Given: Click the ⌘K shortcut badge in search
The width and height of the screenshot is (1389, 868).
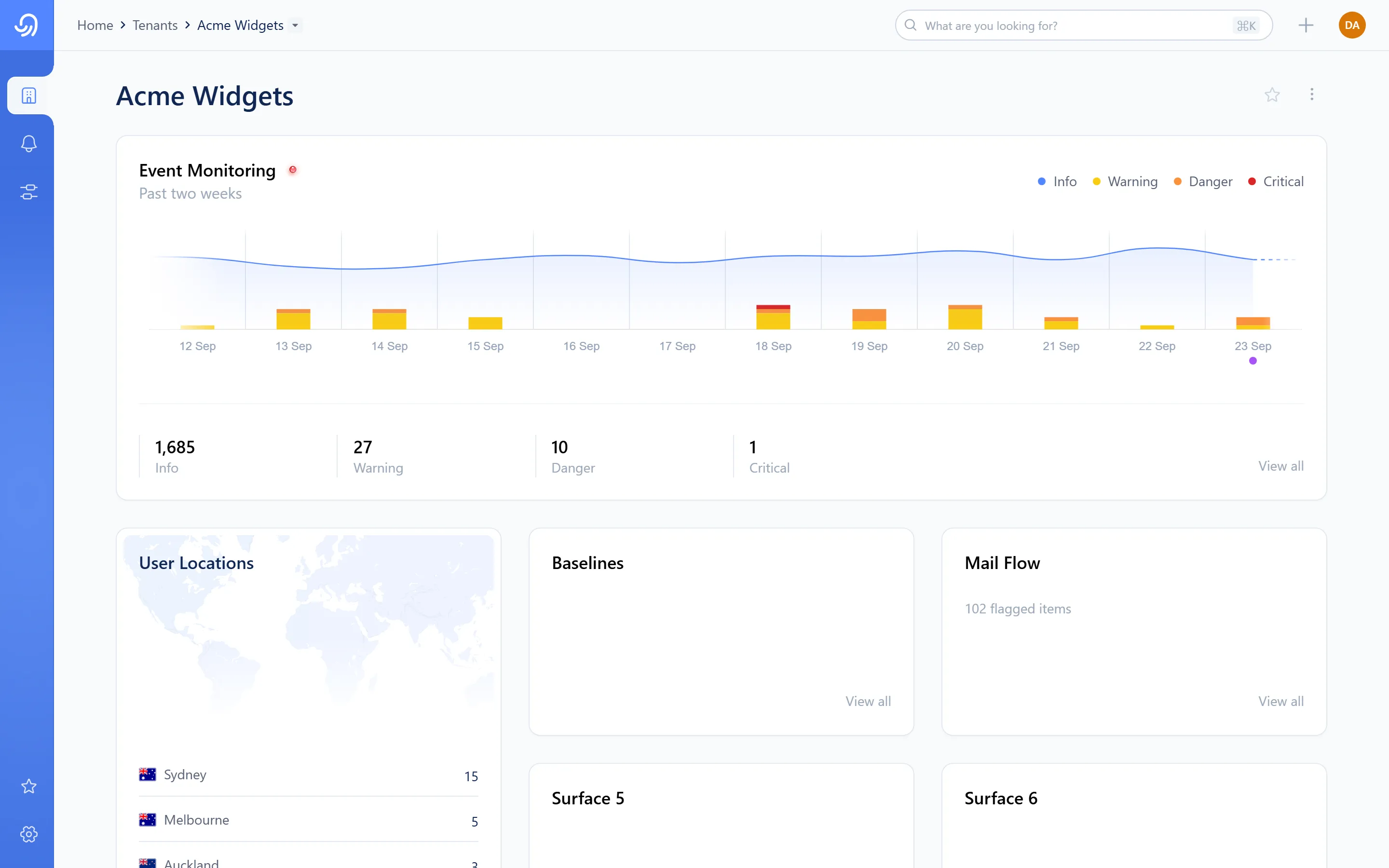Looking at the screenshot, I should [x=1246, y=25].
